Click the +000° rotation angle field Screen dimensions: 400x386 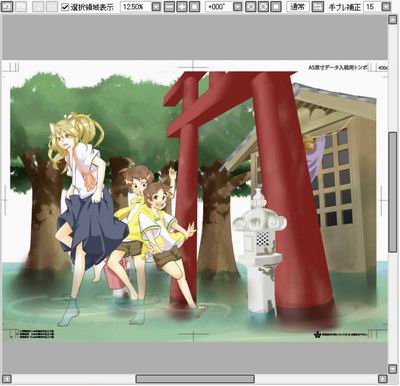point(218,7)
